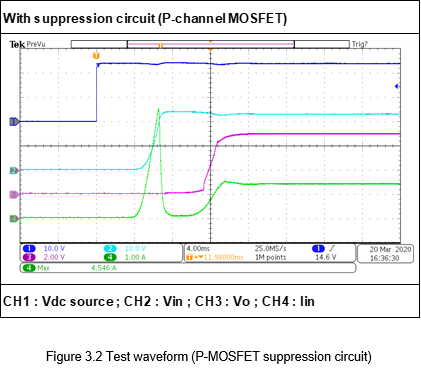Click the 25.0MS/s sample rate text
The image size is (421, 372).
270,249
